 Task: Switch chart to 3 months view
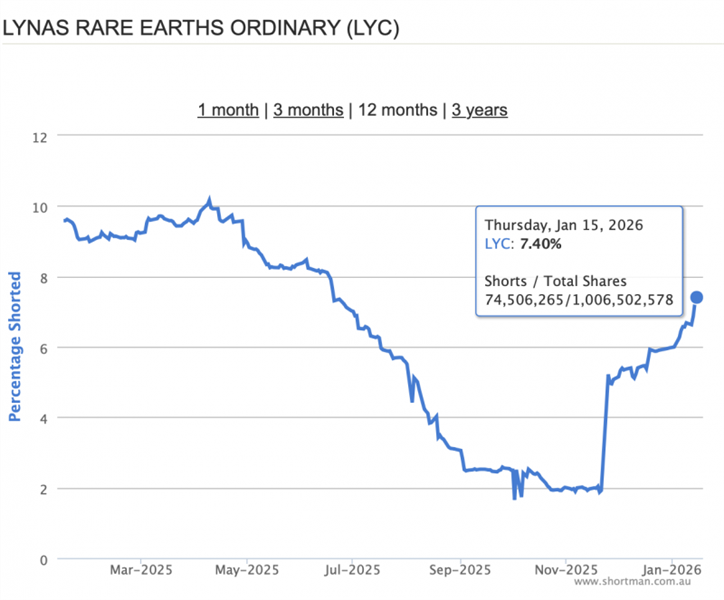pos(308,109)
